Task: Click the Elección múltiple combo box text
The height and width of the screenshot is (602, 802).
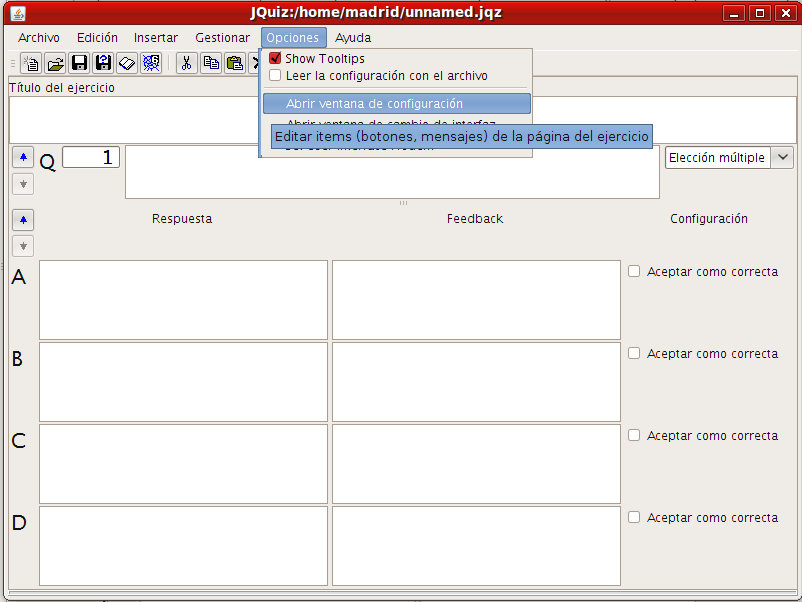Action: pos(717,158)
